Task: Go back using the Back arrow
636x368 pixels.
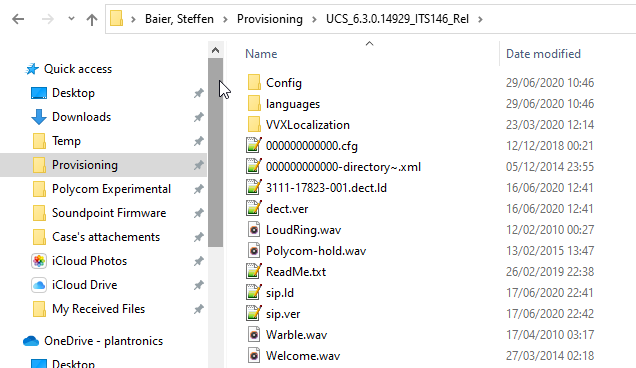Action: (x=18, y=19)
